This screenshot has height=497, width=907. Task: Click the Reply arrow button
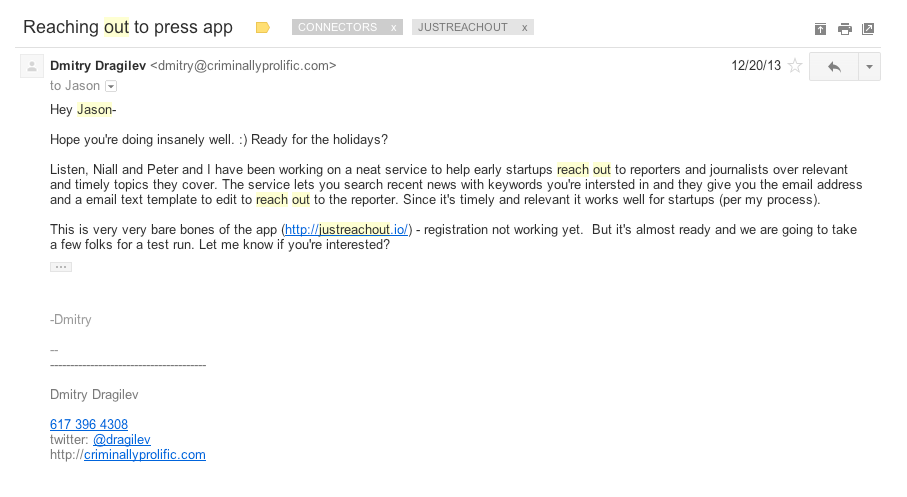pos(834,67)
